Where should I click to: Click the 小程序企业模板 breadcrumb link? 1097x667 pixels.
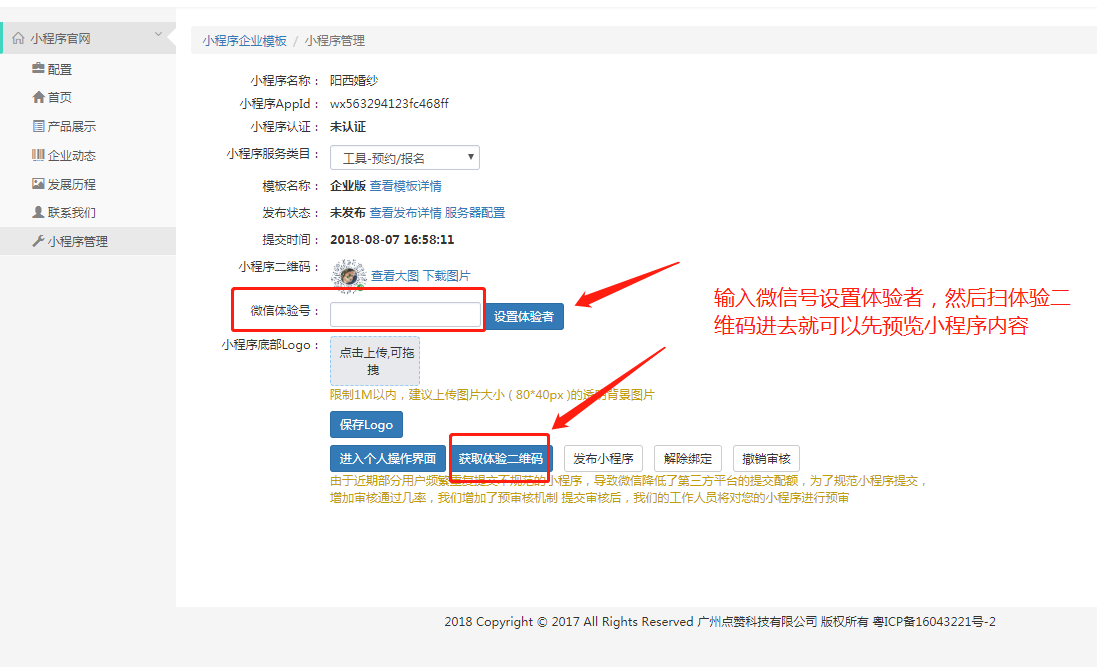(x=244, y=41)
